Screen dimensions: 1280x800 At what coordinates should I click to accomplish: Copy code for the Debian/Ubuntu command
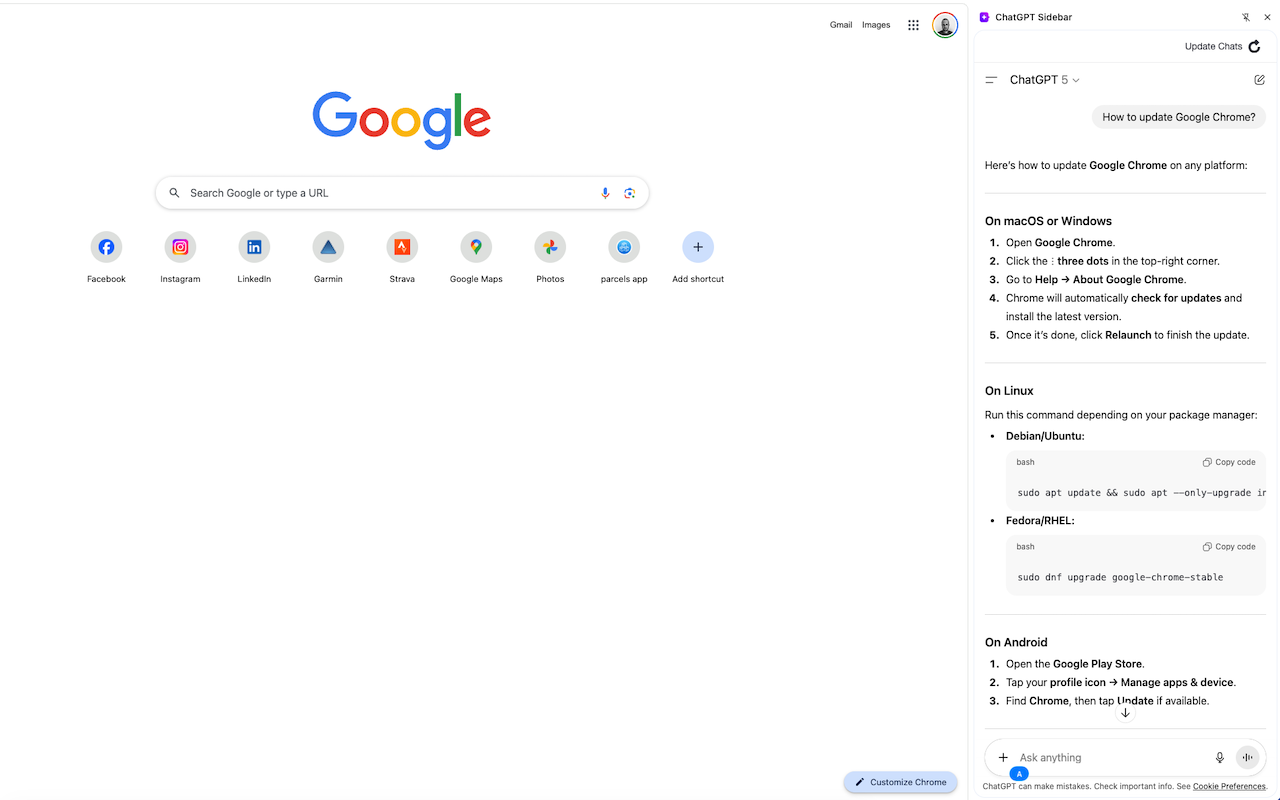[x=1229, y=462]
